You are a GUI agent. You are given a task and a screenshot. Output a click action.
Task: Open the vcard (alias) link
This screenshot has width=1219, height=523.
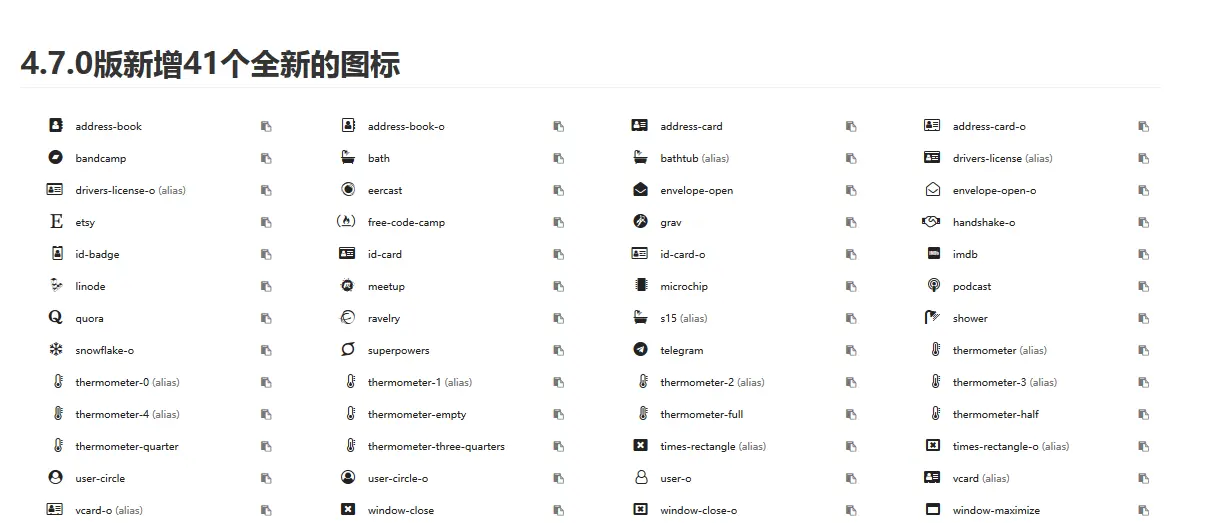981,478
